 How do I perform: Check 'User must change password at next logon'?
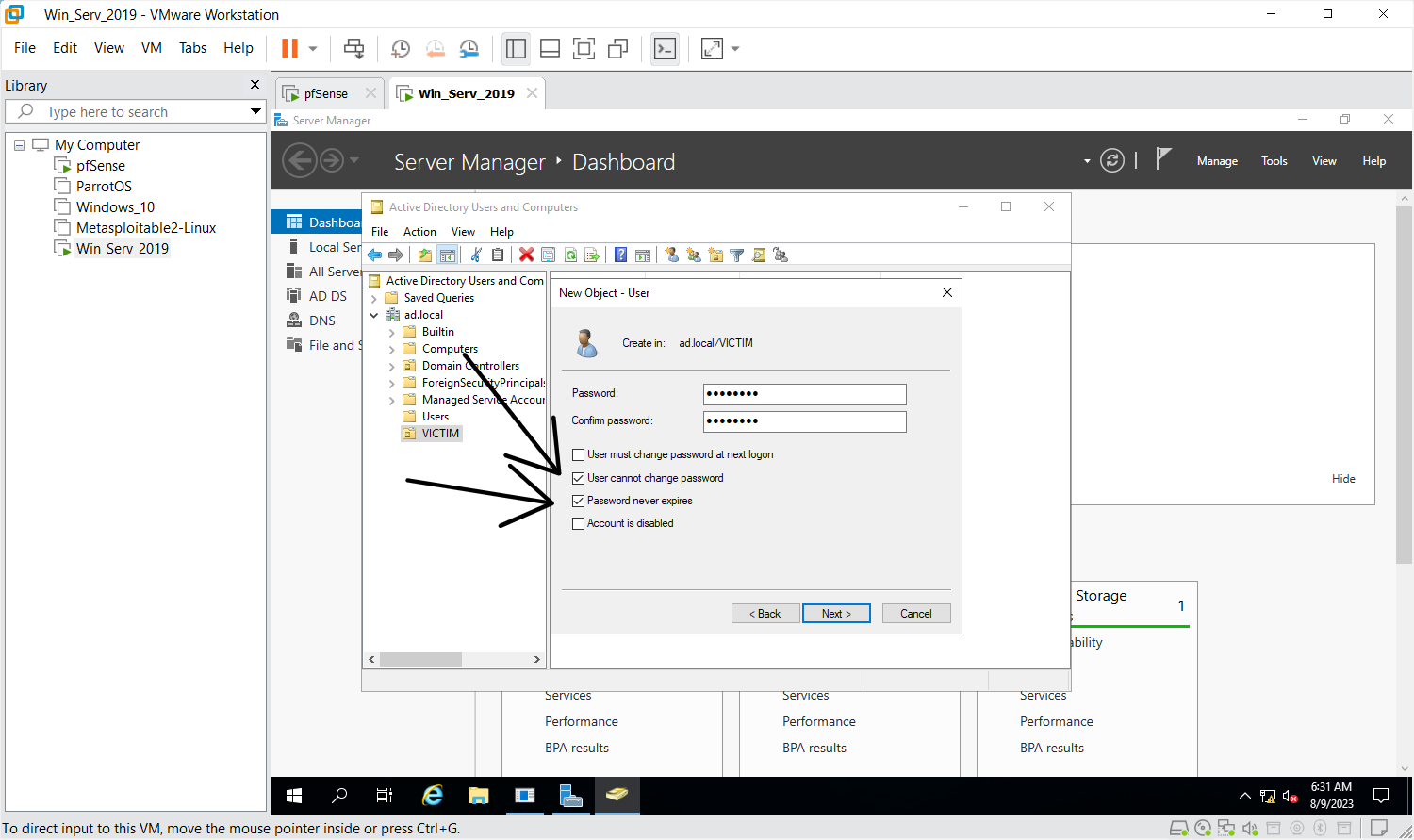click(x=578, y=454)
